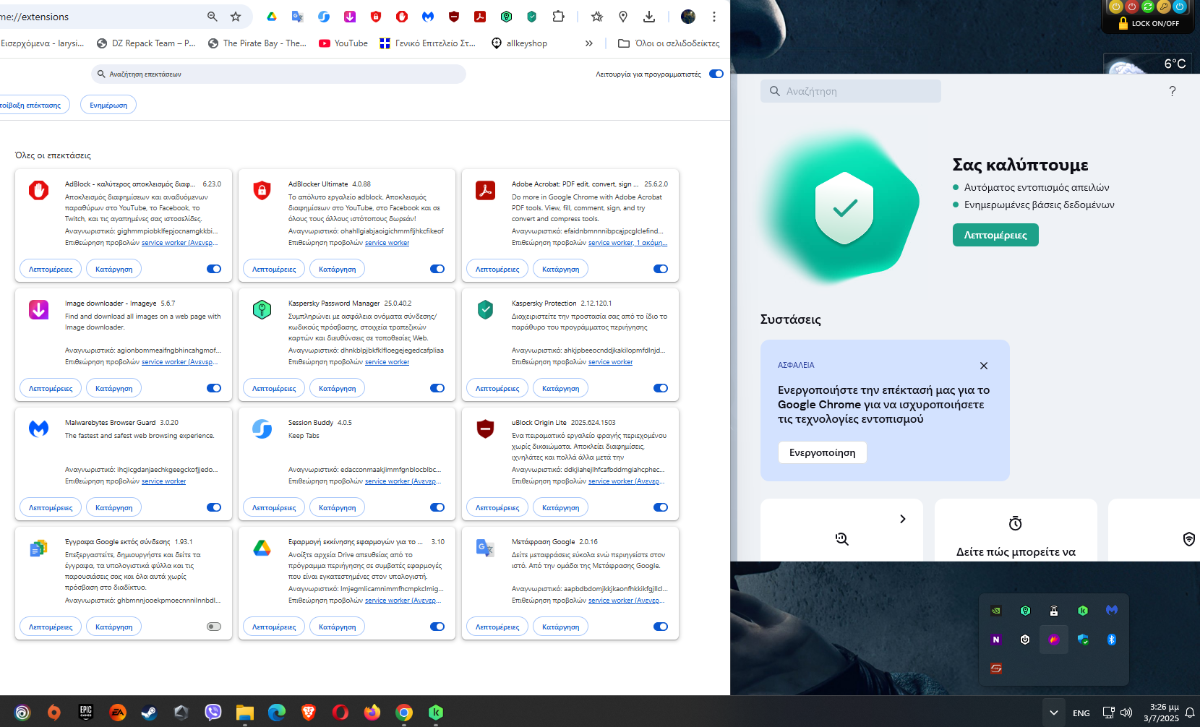Open the notification bell on taskbar
1200x727 pixels.
pos(1189,712)
